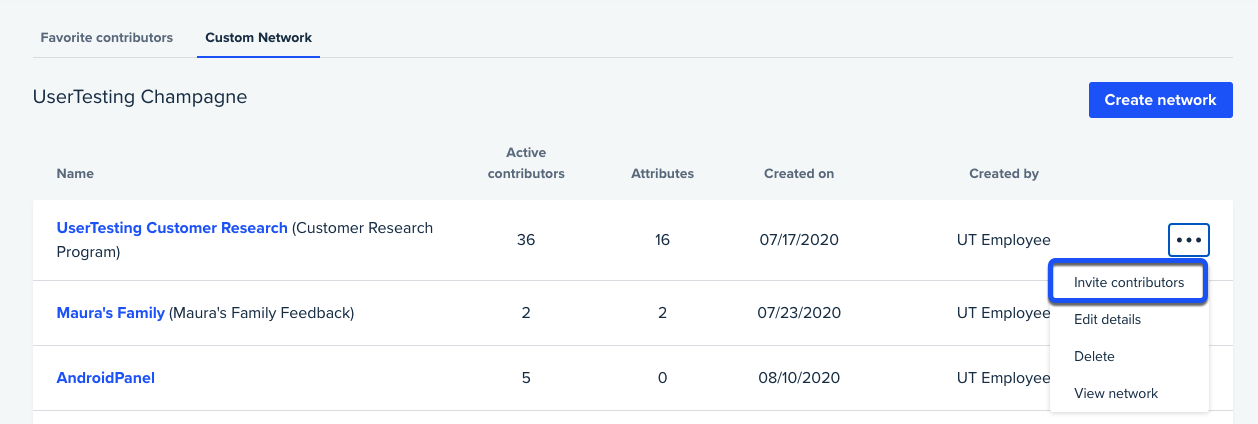Viewport: 1258px width, 424px height.
Task: Click the Attributes column header
Action: tap(662, 173)
